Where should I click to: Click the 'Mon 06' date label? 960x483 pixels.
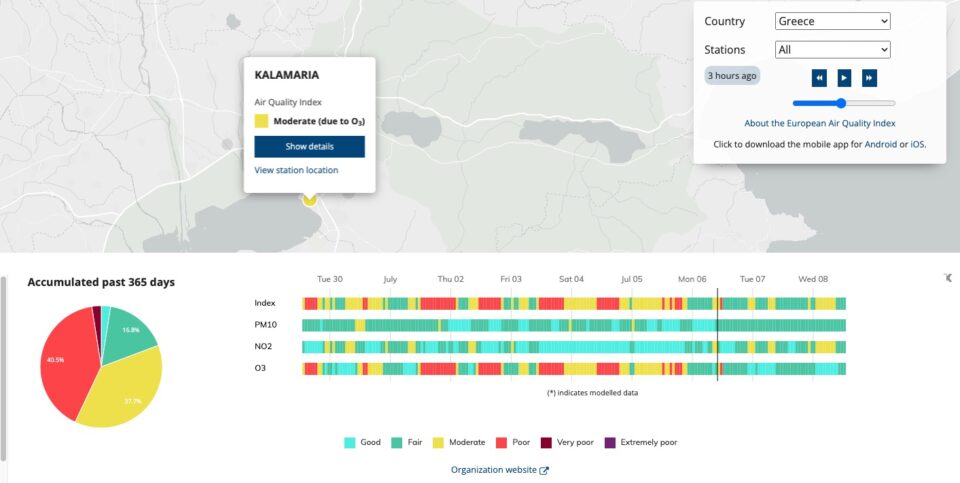coord(692,279)
